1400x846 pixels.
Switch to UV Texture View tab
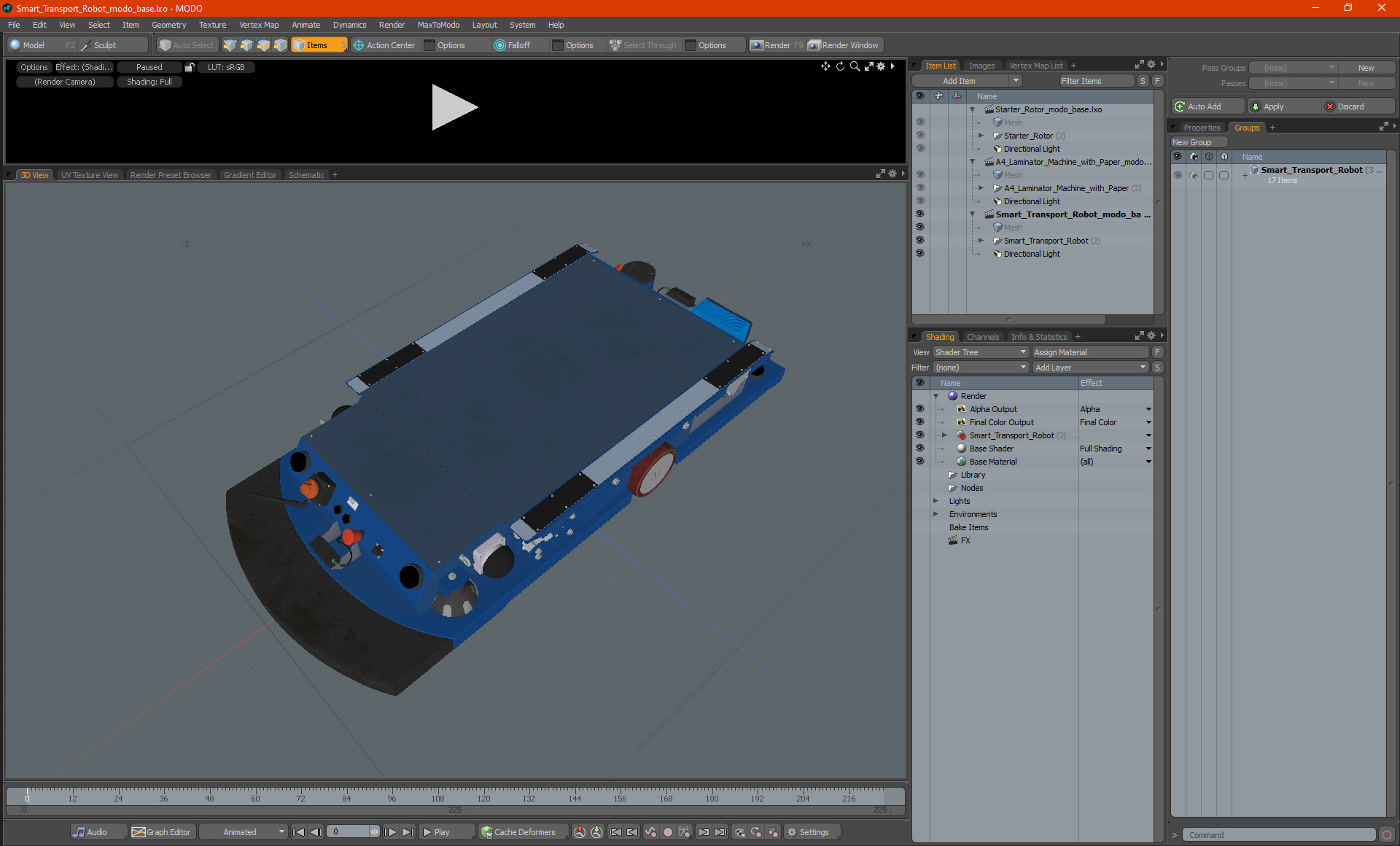click(89, 175)
